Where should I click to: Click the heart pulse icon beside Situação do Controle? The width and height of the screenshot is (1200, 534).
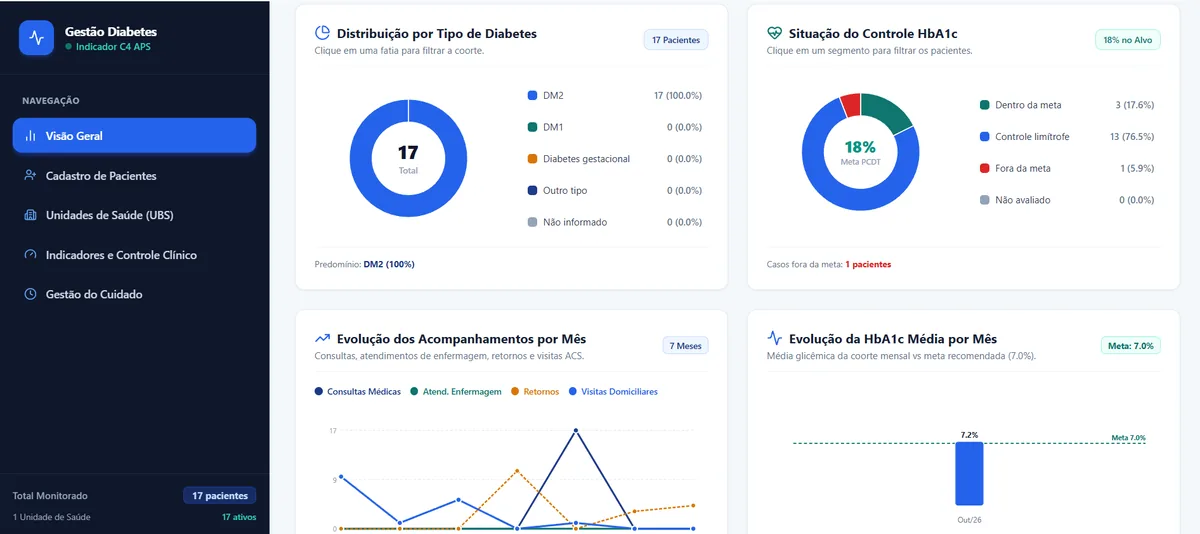pos(775,34)
